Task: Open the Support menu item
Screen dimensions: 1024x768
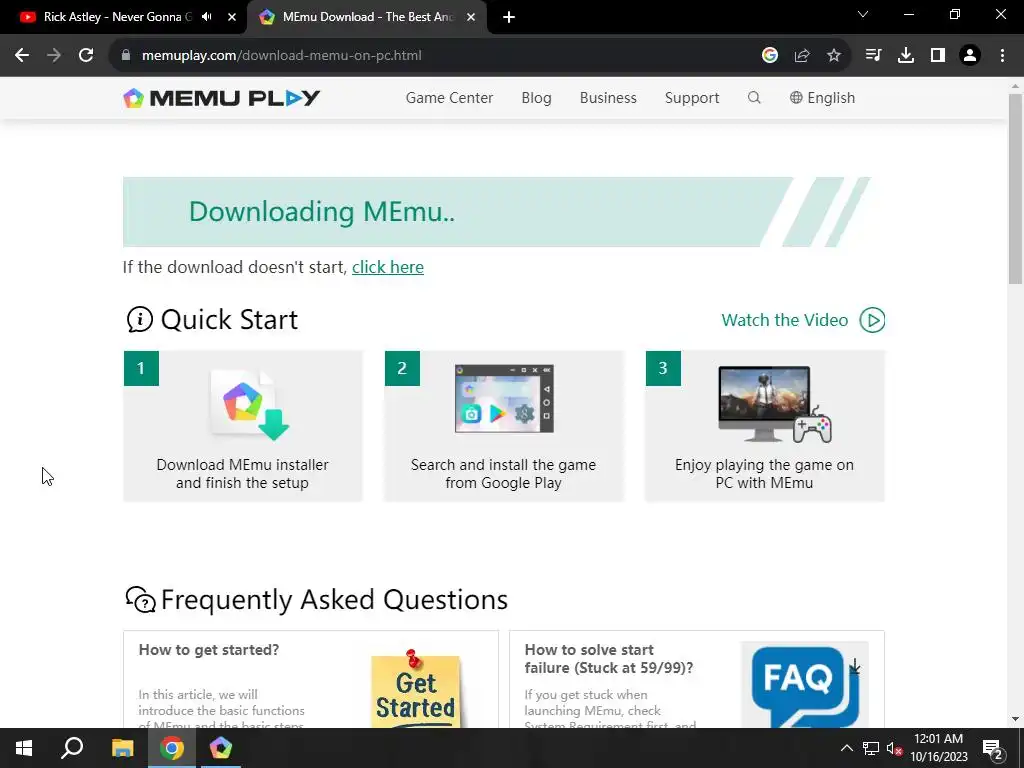Action: coord(692,98)
